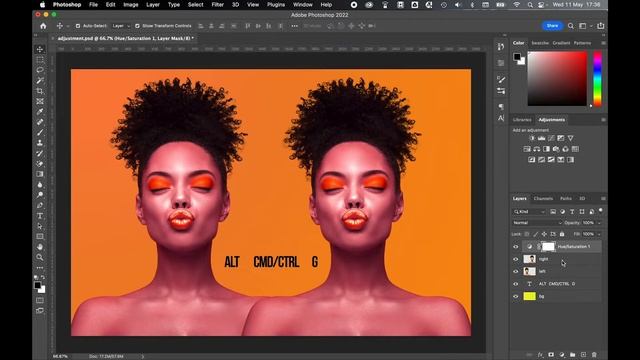Select the Lasso tool
The height and width of the screenshot is (360, 640).
[x=40, y=70]
